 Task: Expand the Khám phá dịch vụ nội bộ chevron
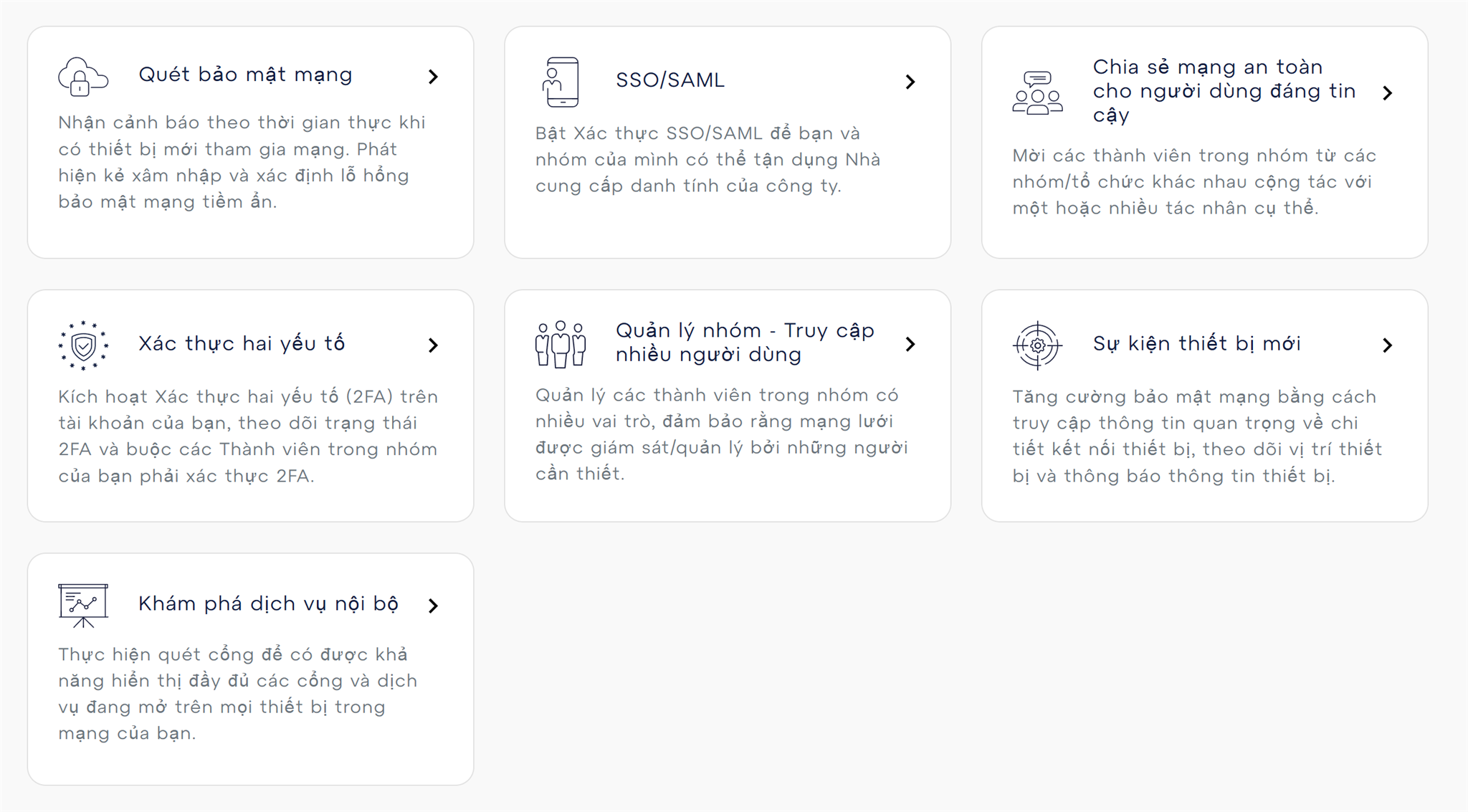433,606
